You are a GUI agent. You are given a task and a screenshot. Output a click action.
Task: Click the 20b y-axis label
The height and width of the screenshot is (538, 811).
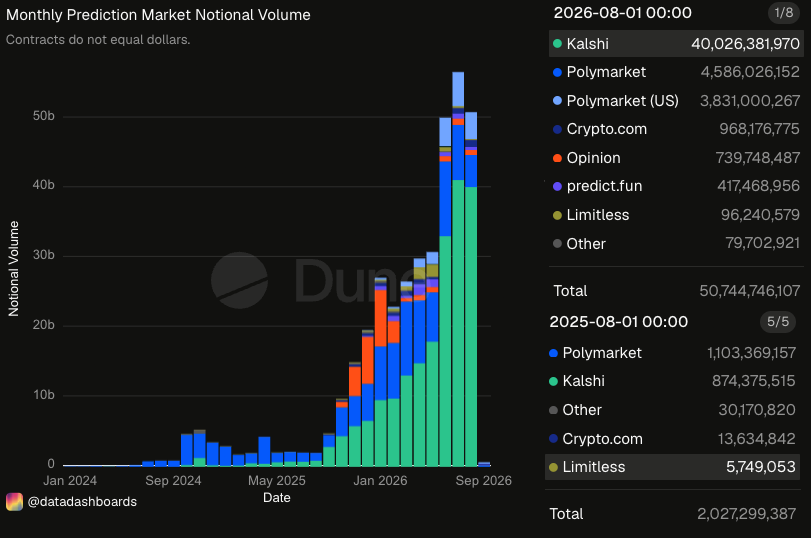coord(43,325)
